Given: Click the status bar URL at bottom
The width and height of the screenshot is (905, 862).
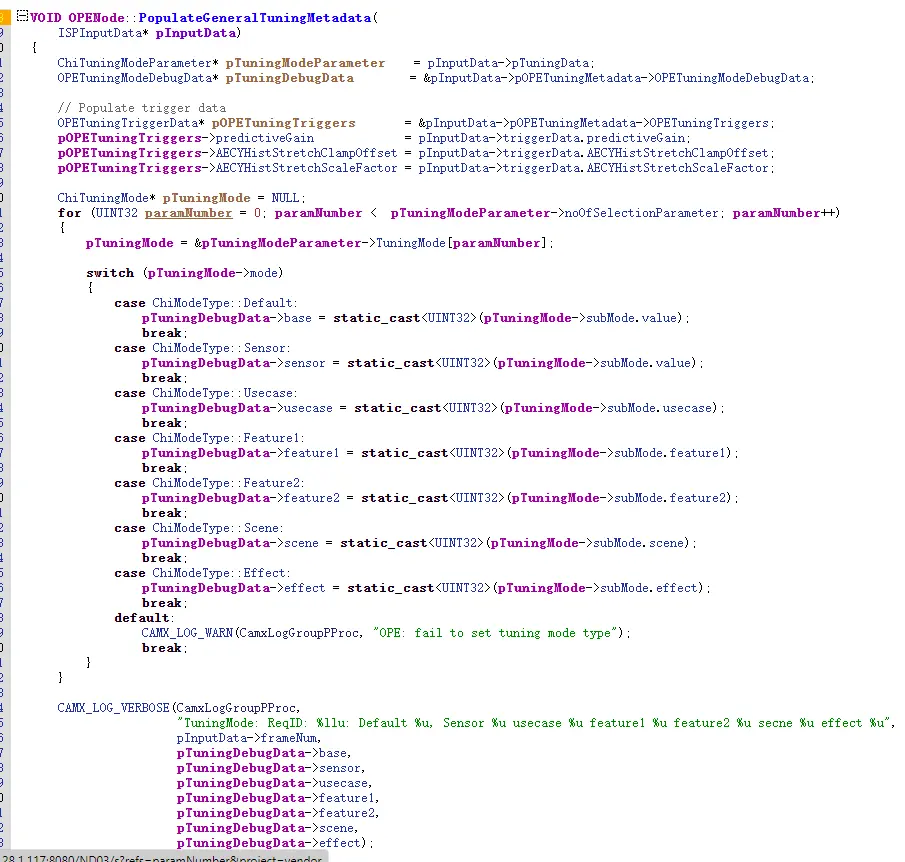Looking at the screenshot, I should click(x=162, y=857).
